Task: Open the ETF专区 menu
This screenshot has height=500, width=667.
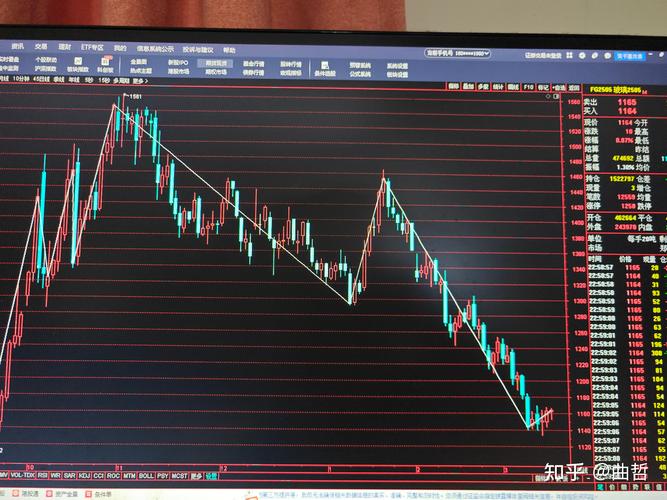Action: pyautogui.click(x=92, y=47)
